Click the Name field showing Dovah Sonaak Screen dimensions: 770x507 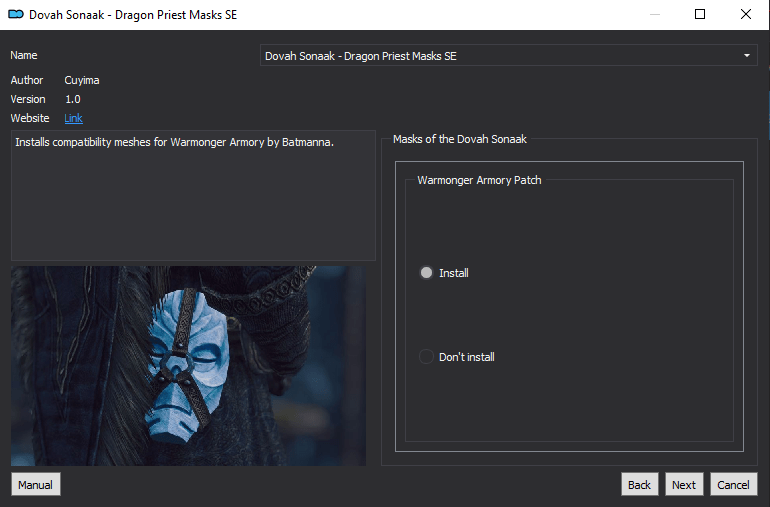(x=508, y=56)
